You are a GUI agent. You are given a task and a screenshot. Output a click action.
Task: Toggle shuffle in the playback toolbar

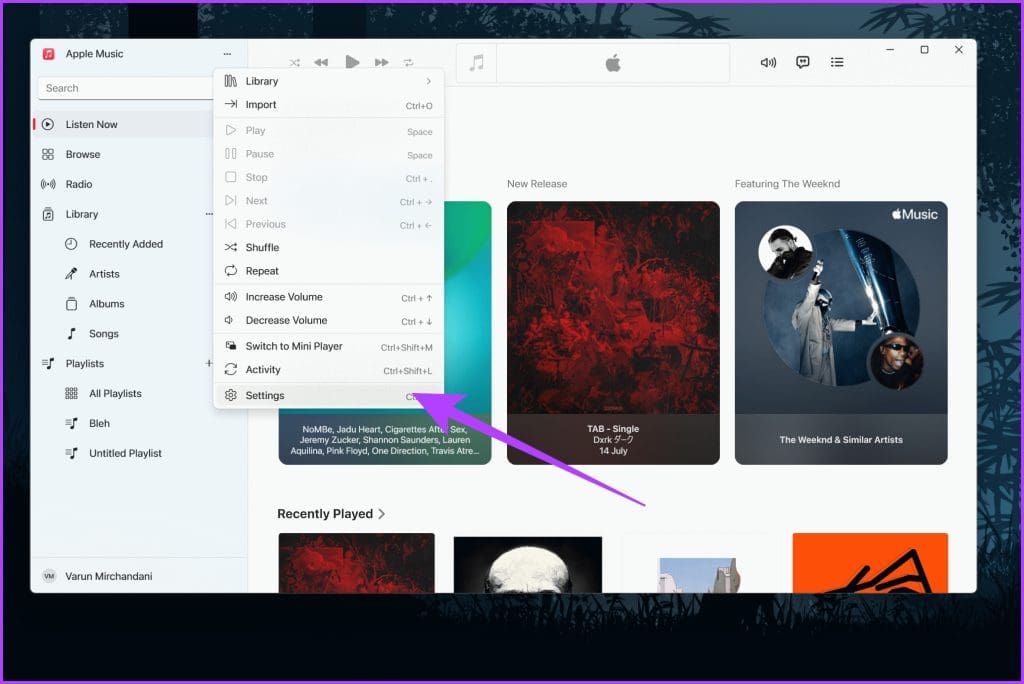point(295,63)
